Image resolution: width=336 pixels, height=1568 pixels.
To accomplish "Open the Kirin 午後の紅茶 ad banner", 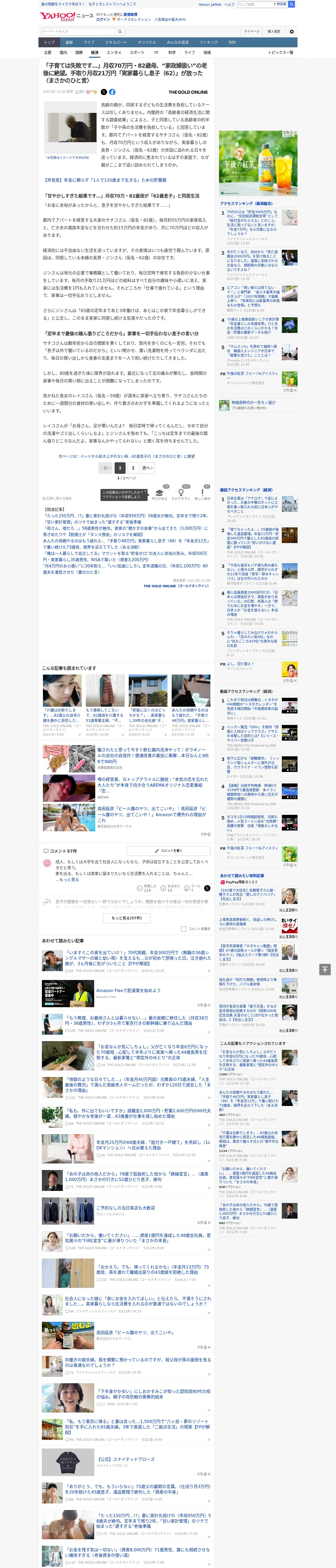I will [x=259, y=163].
